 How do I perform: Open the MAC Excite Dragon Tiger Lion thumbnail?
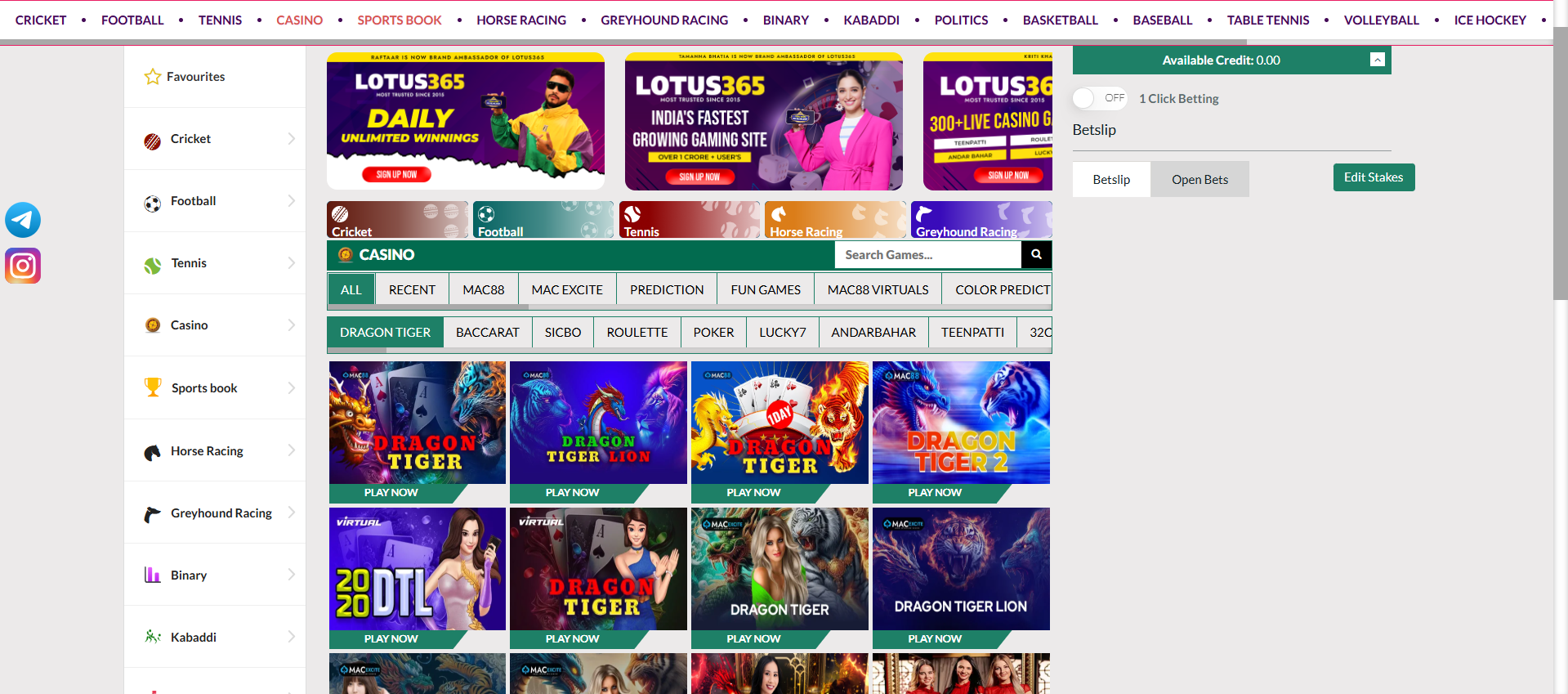pyautogui.click(x=961, y=569)
